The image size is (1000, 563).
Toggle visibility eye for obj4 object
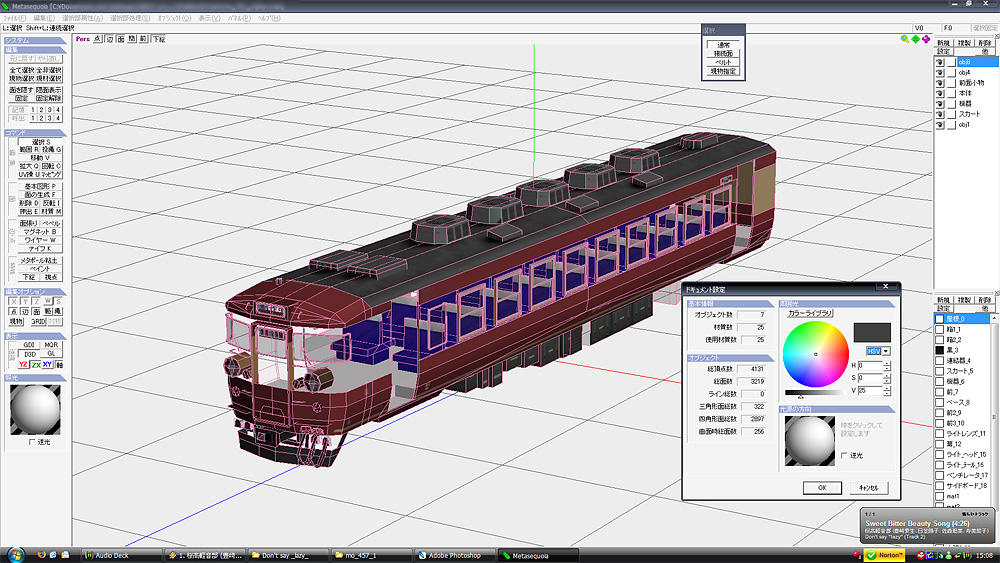tap(940, 73)
